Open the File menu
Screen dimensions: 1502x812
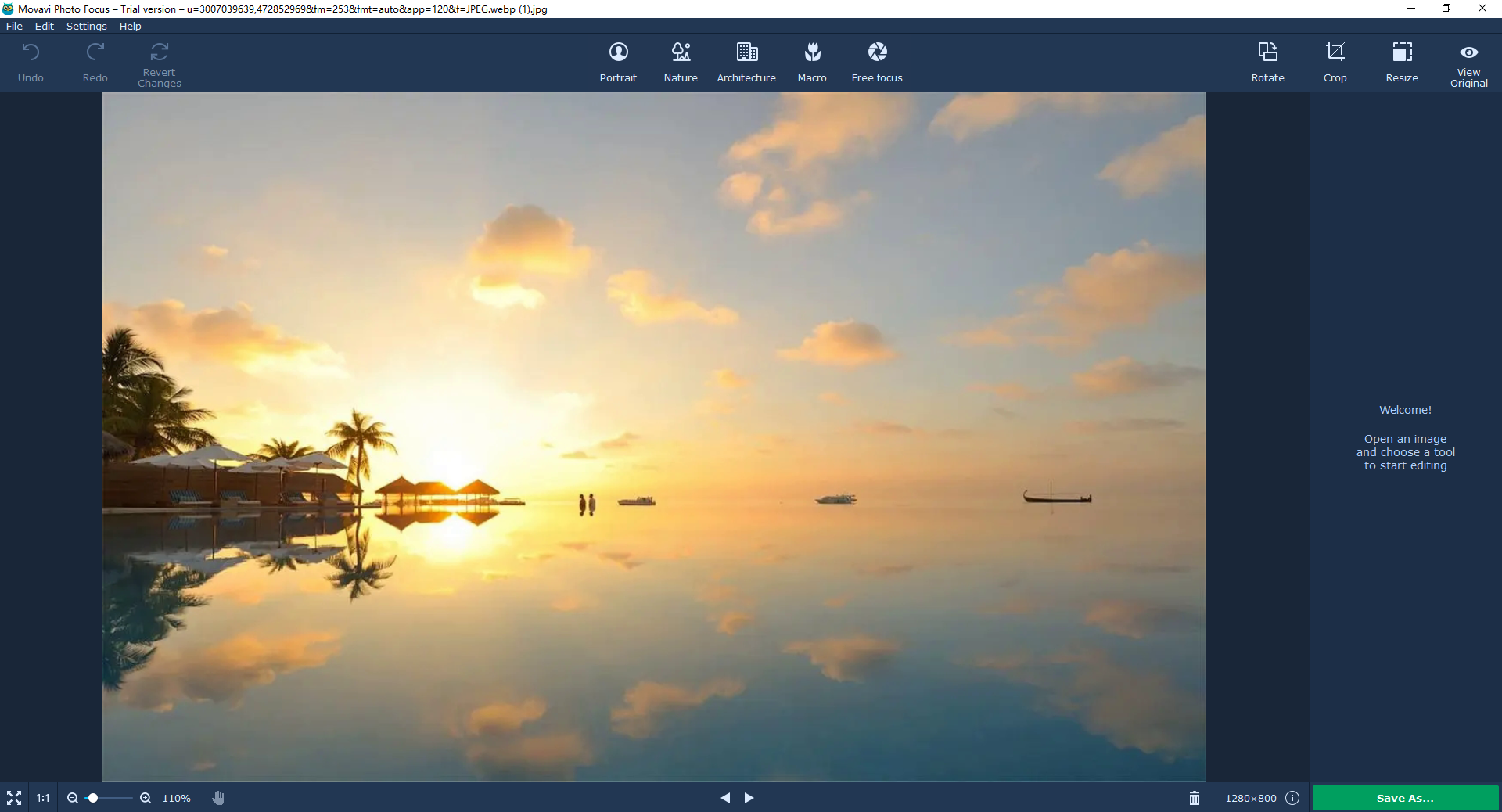click(x=14, y=26)
